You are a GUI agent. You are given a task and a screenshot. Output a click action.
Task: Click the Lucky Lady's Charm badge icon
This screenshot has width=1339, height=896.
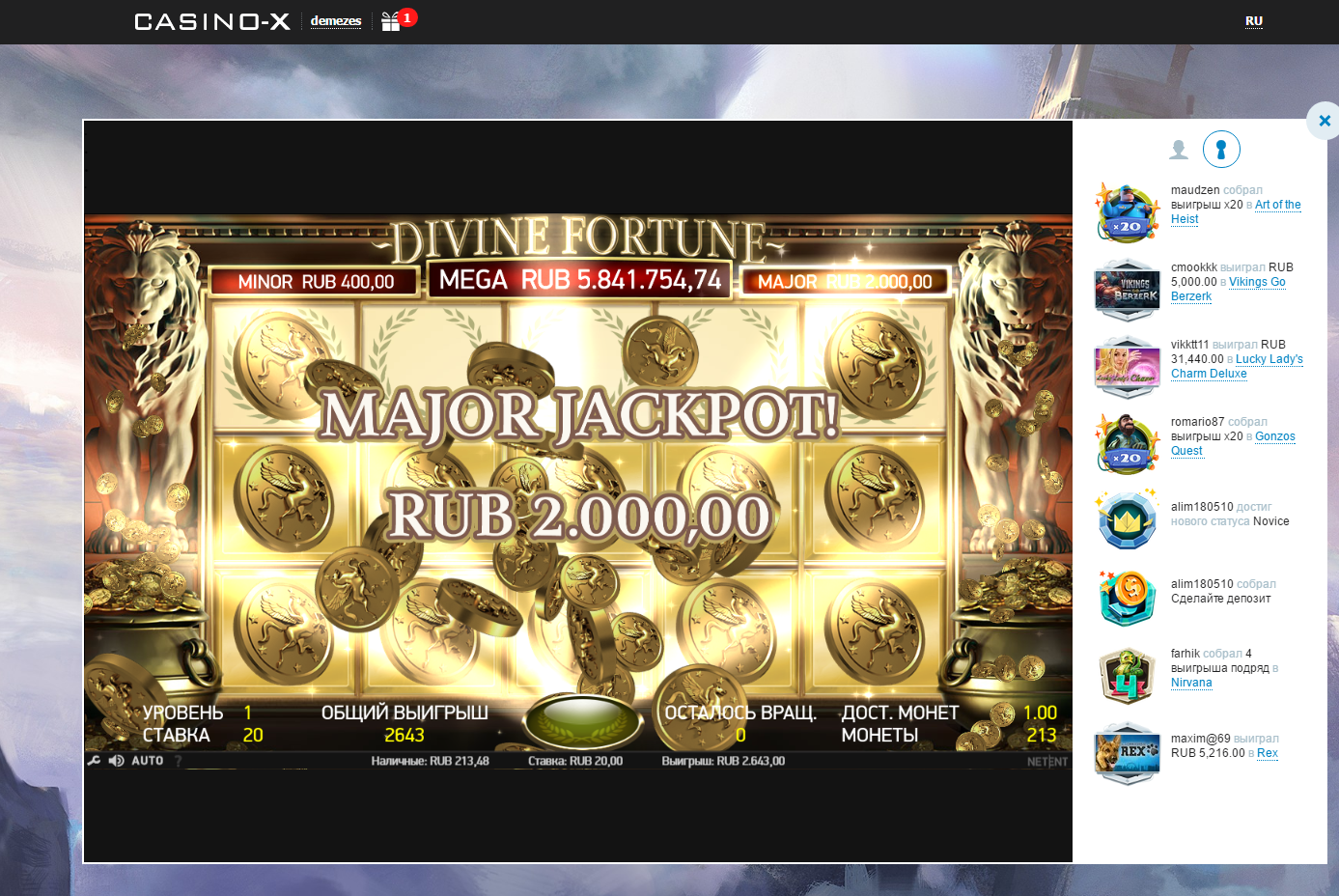tap(1127, 366)
